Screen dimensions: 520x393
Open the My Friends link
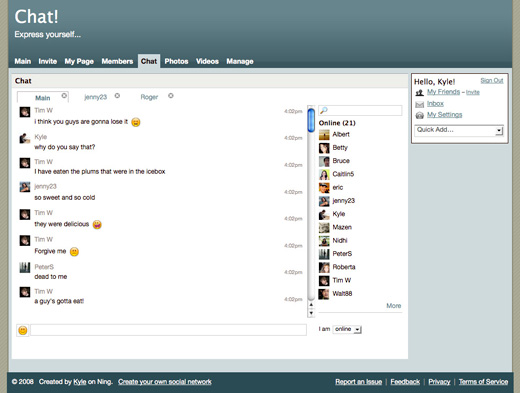[443, 92]
